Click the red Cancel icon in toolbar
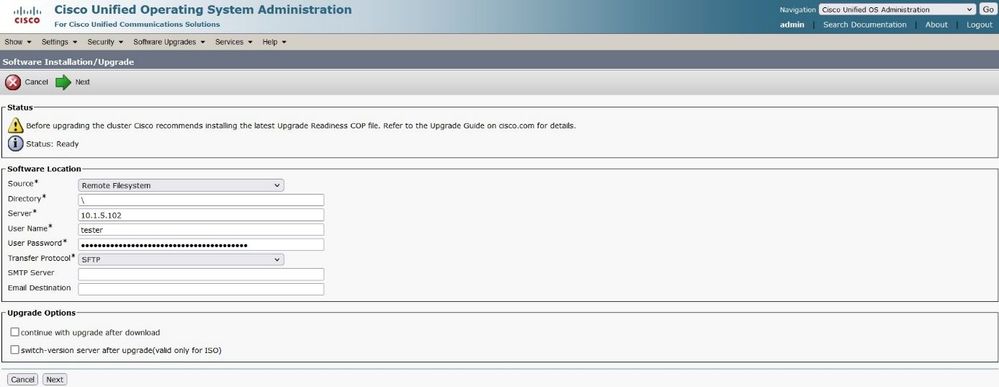Image resolution: width=999 pixels, height=387 pixels. coord(13,82)
